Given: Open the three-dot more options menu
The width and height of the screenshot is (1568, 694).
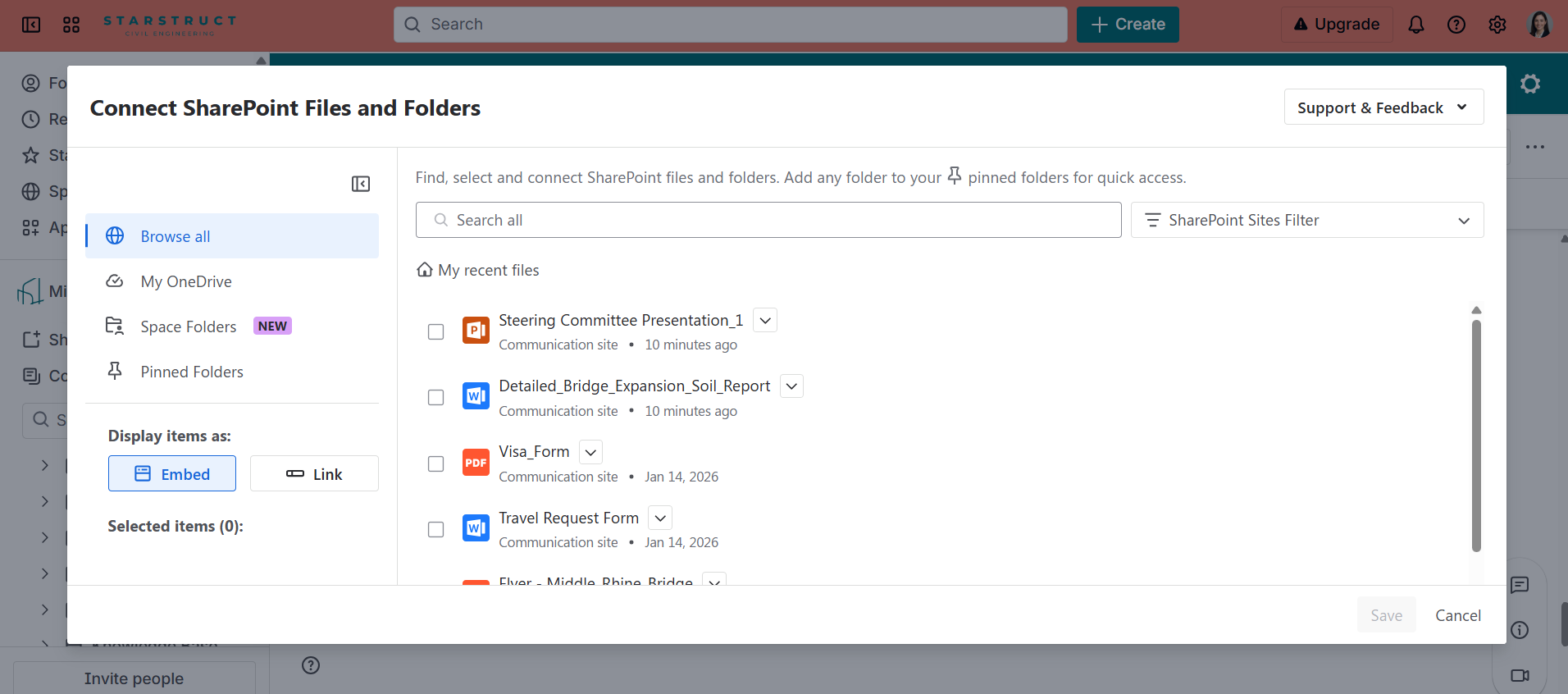Looking at the screenshot, I should (1535, 147).
